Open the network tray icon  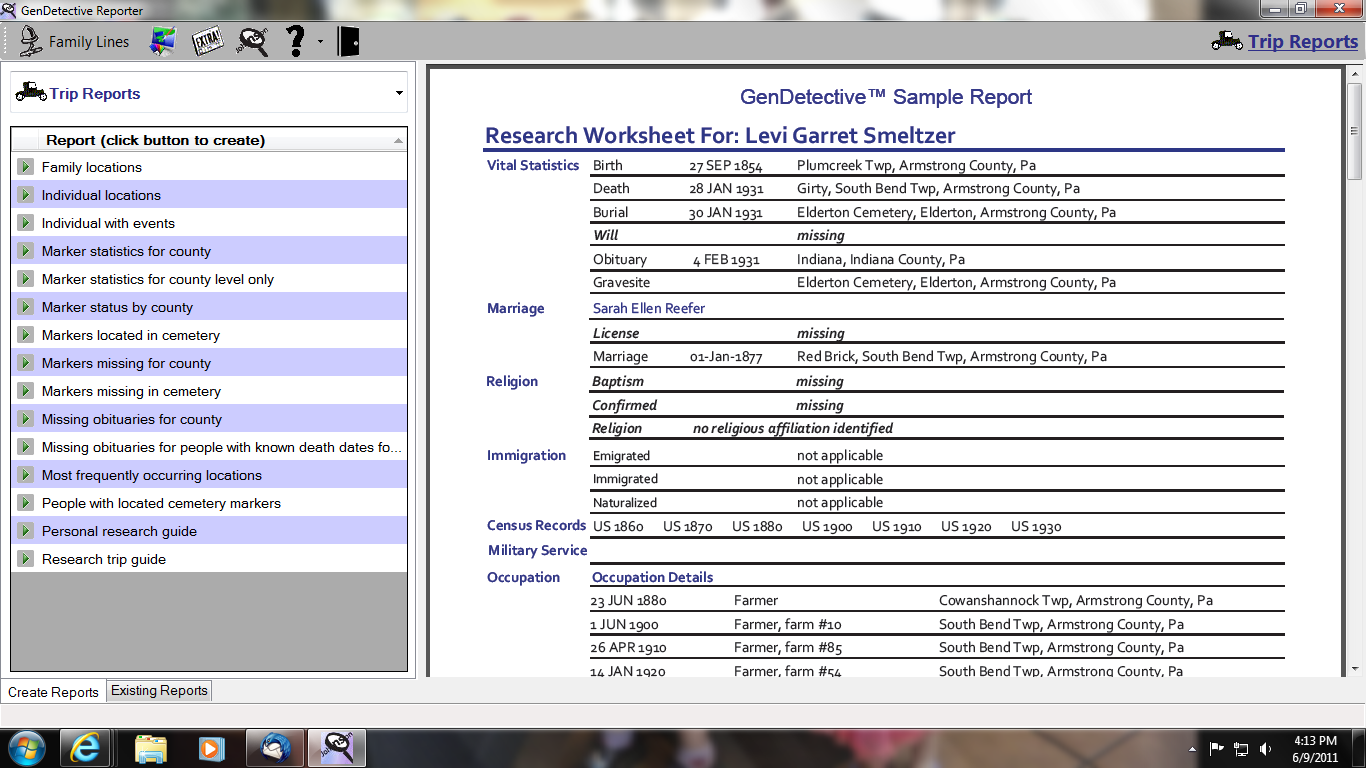click(x=1241, y=748)
